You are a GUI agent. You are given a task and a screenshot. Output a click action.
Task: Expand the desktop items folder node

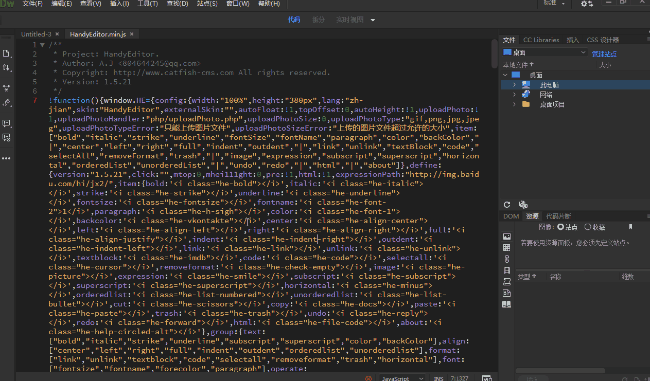[514, 104]
